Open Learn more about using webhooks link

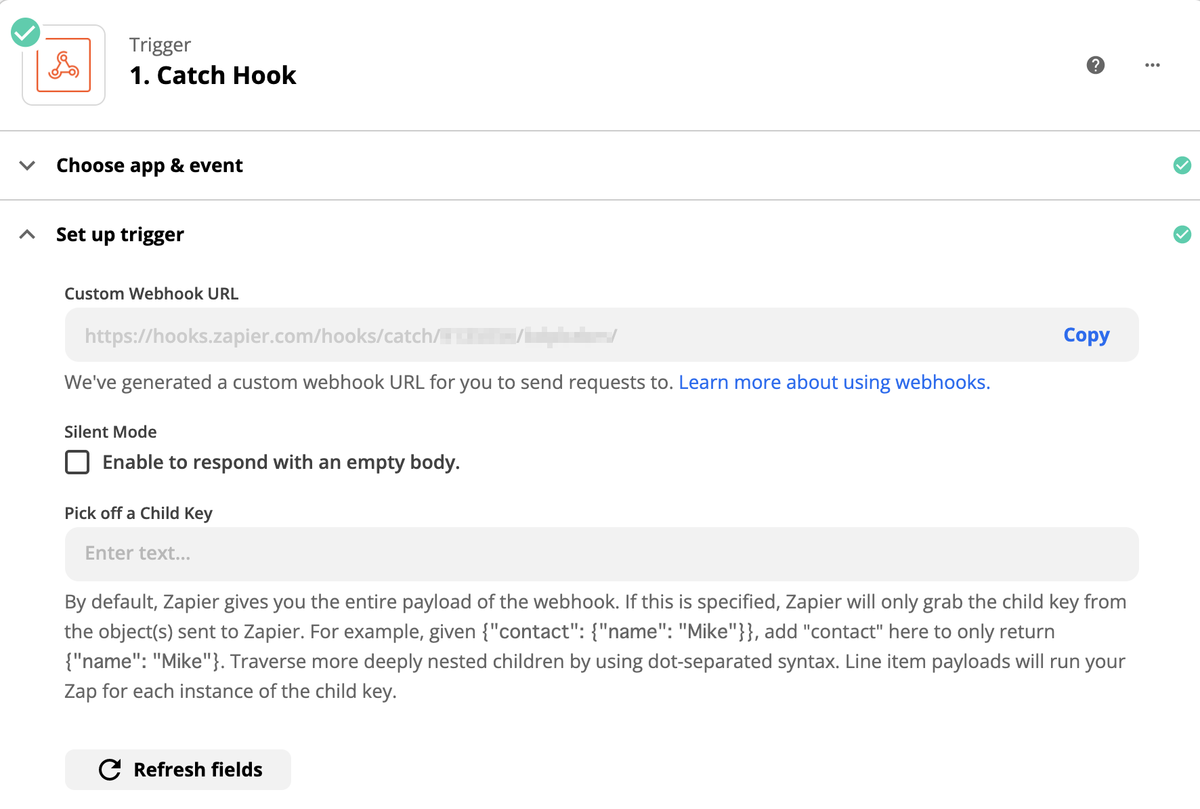click(x=834, y=382)
